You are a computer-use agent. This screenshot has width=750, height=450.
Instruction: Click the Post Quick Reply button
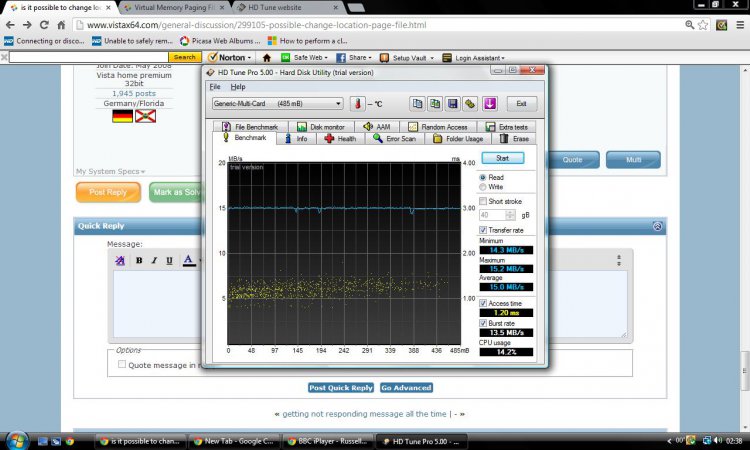[341, 388]
